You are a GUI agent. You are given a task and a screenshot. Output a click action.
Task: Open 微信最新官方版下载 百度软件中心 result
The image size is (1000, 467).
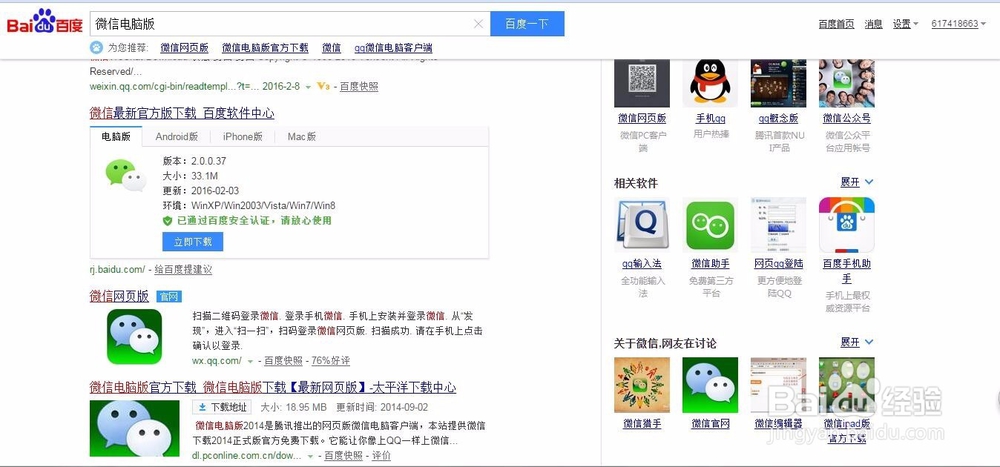[x=182, y=114]
